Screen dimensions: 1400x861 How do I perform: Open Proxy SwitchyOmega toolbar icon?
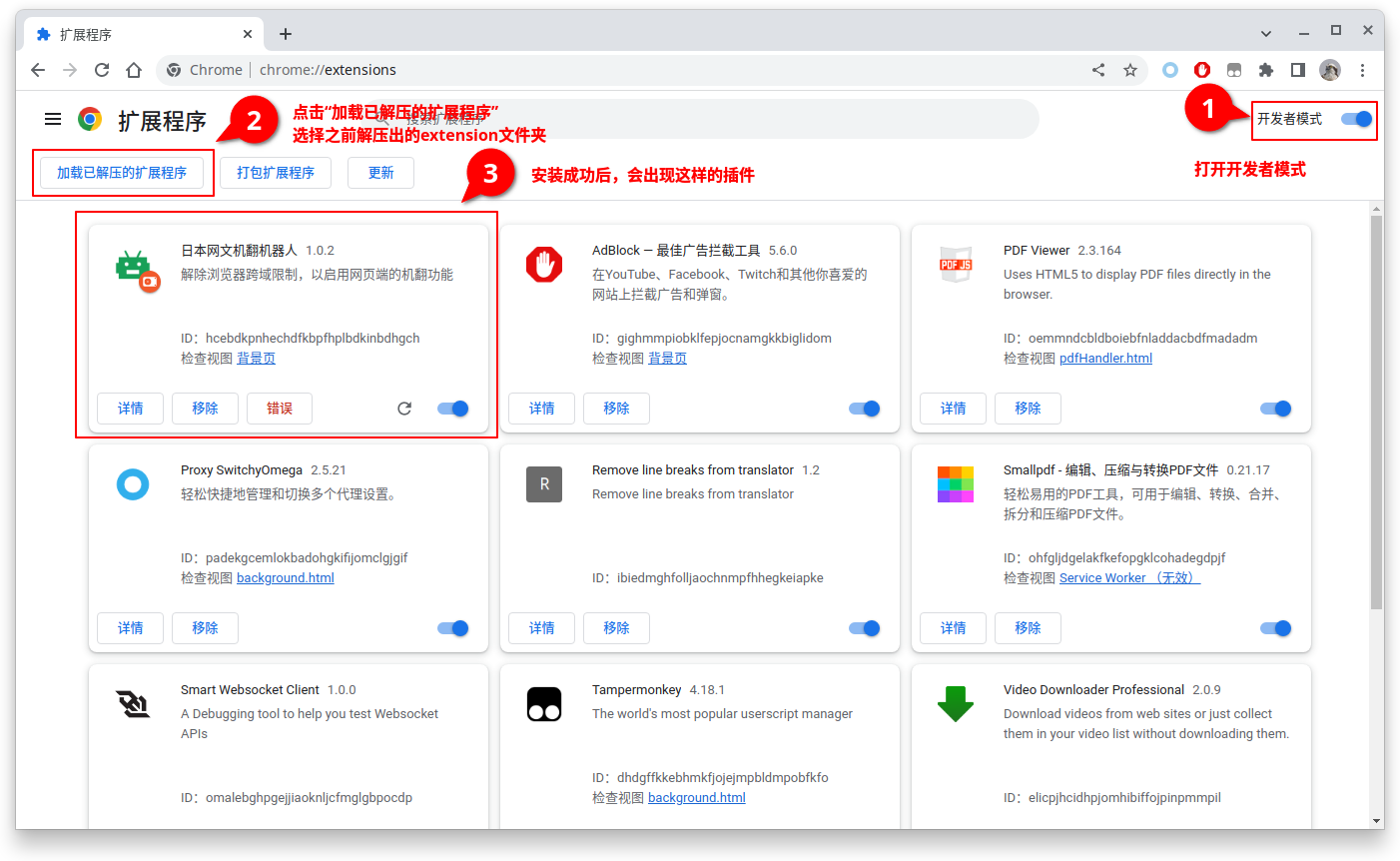click(x=1170, y=70)
